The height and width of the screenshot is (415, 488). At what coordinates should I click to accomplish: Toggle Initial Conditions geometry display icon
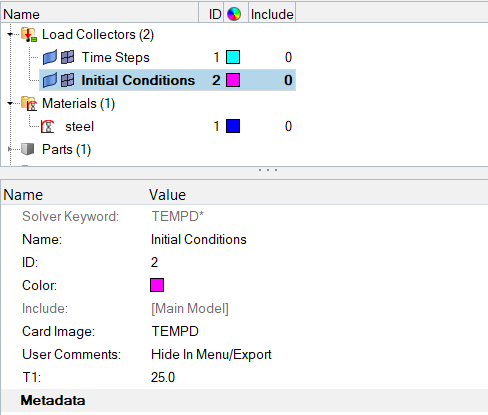[x=50, y=80]
